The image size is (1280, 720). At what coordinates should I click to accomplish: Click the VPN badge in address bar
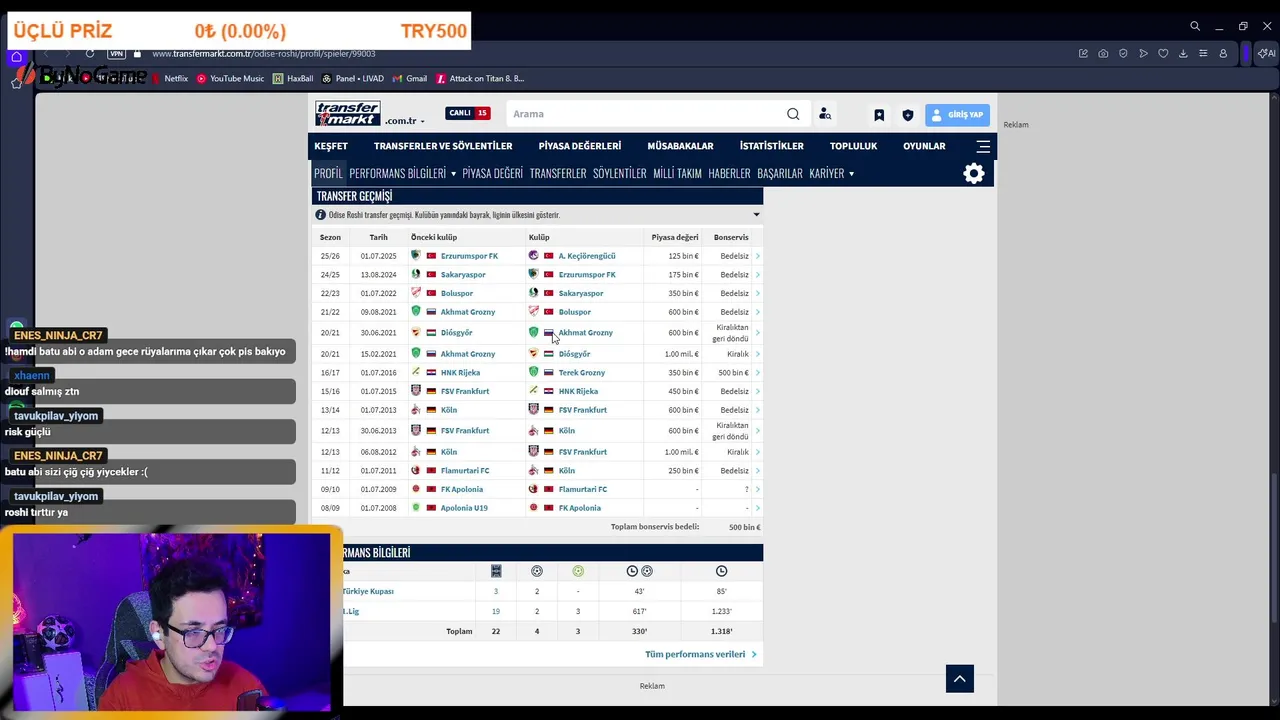tap(117, 53)
